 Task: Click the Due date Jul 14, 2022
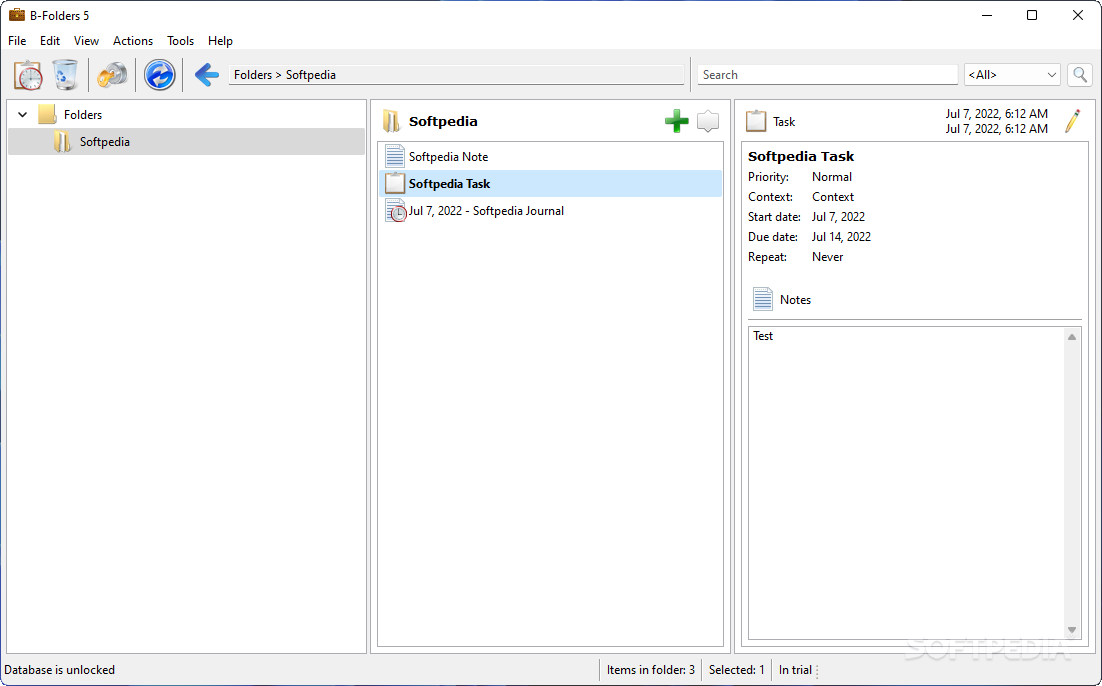pyautogui.click(x=841, y=237)
